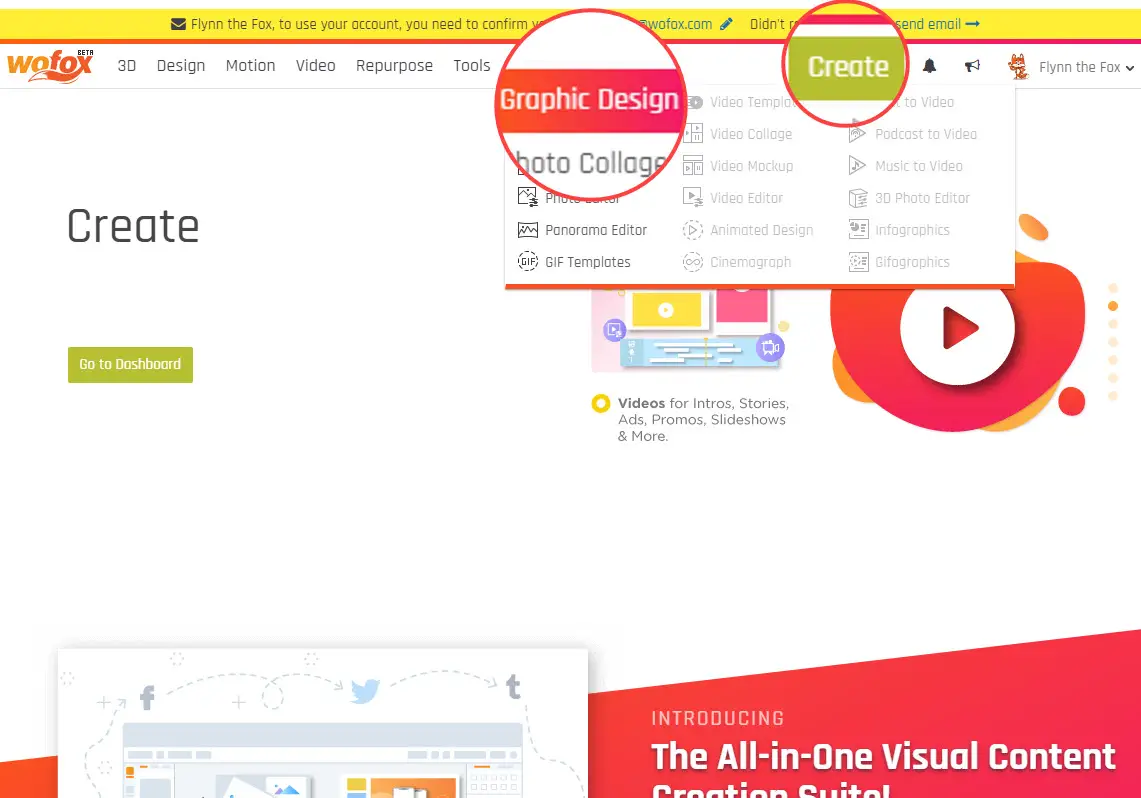Image resolution: width=1141 pixels, height=798 pixels.
Task: Click the Video Collage icon
Action: coord(693,134)
